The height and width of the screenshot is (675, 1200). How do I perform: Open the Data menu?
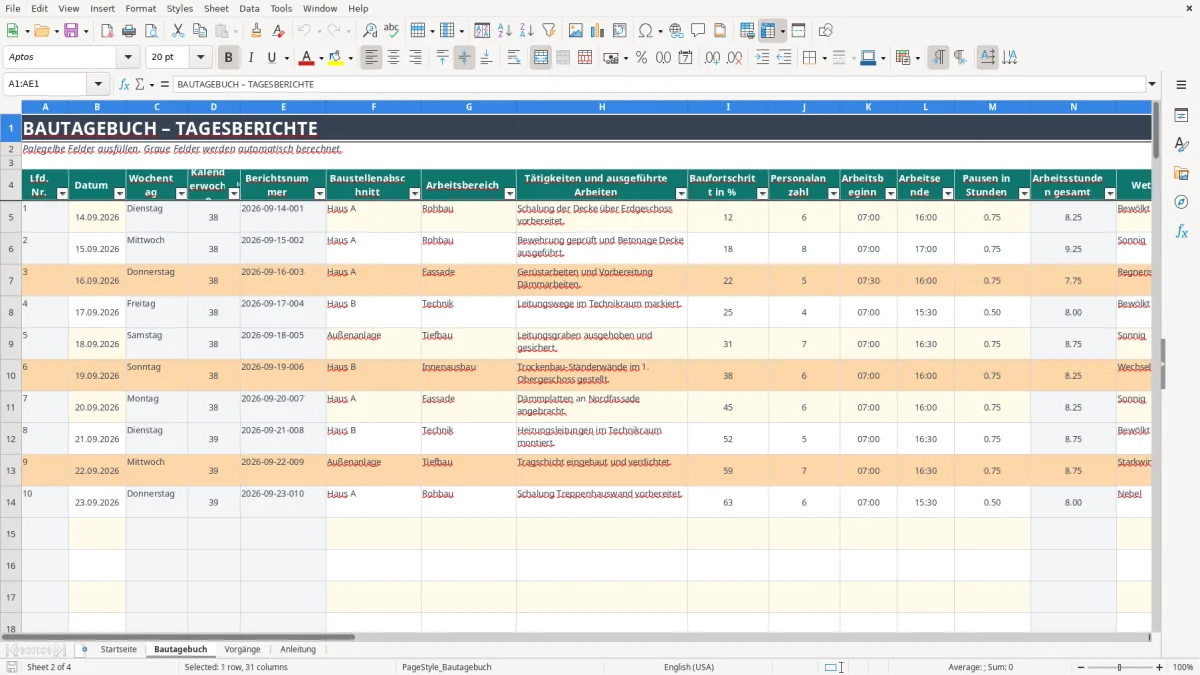[x=249, y=8]
